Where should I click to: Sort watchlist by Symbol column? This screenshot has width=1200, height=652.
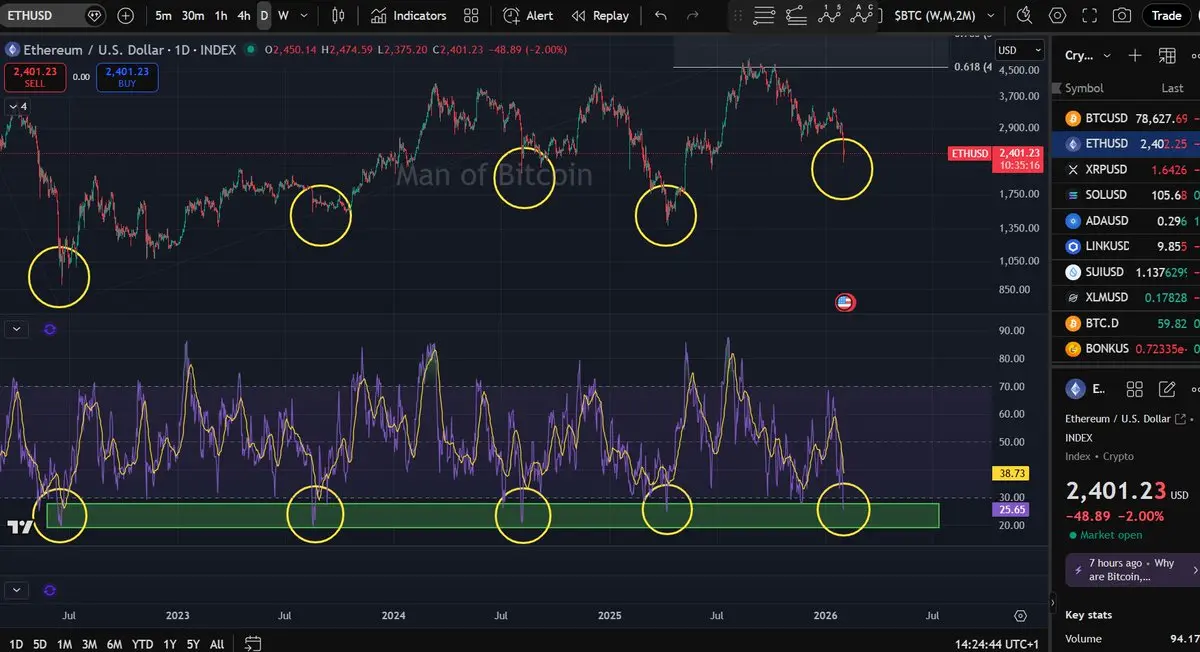coord(1084,88)
